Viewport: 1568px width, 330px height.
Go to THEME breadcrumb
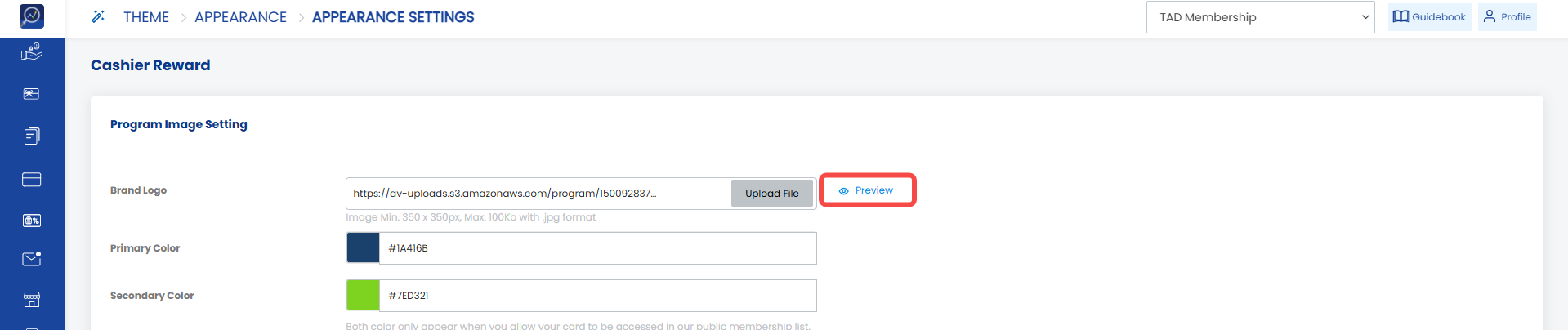pyautogui.click(x=146, y=17)
